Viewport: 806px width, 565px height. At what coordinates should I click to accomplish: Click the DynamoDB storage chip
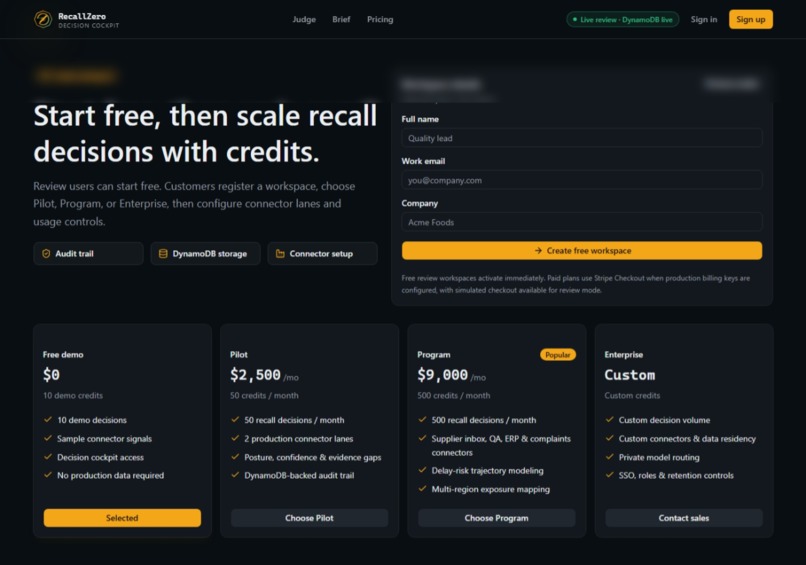click(x=206, y=253)
